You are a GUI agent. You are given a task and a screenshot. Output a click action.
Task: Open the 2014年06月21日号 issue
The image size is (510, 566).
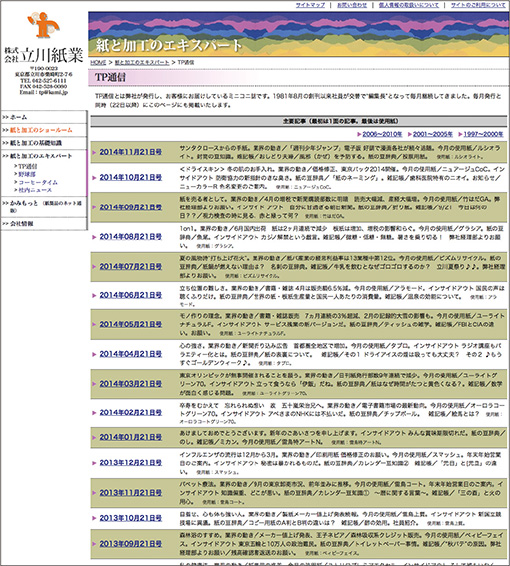click(x=131, y=295)
